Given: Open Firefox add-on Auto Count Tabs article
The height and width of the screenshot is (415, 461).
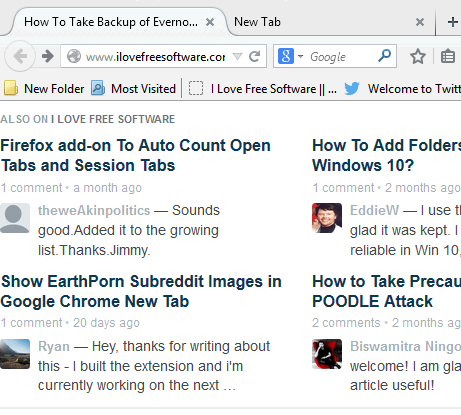Looking at the screenshot, I should [x=135, y=155].
